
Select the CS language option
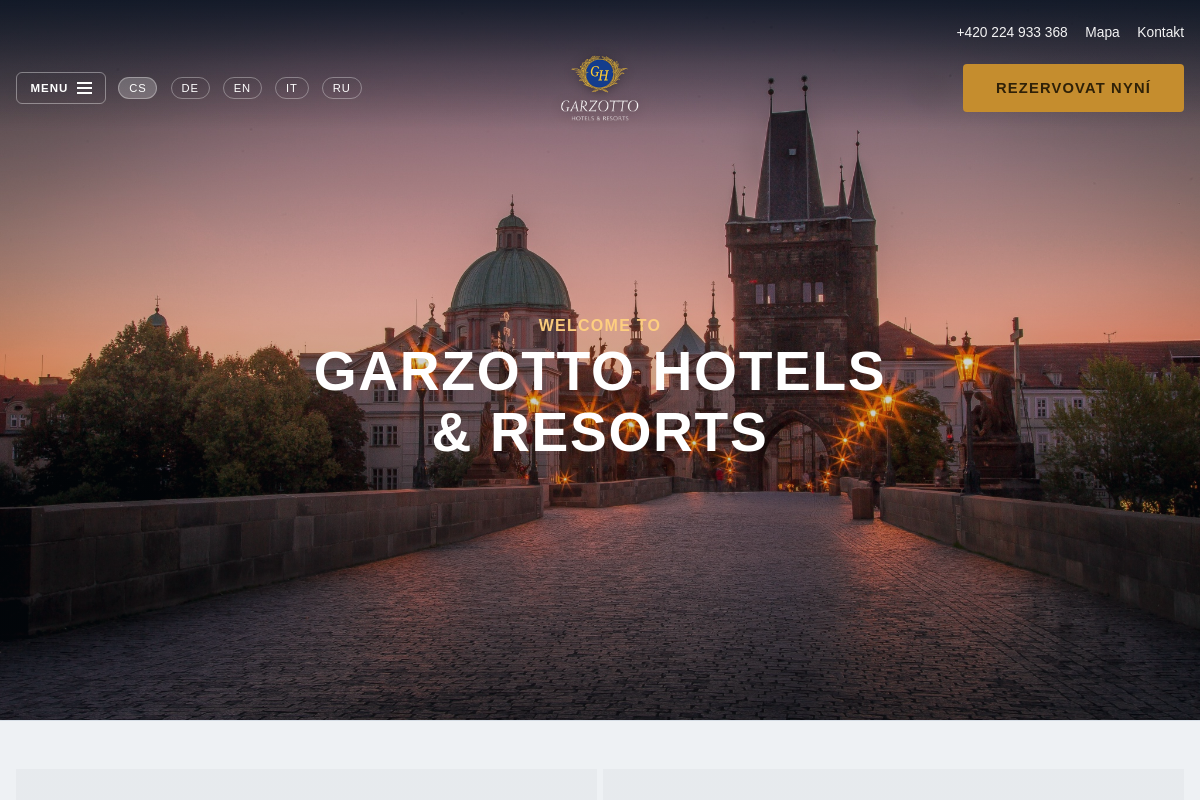point(137,88)
